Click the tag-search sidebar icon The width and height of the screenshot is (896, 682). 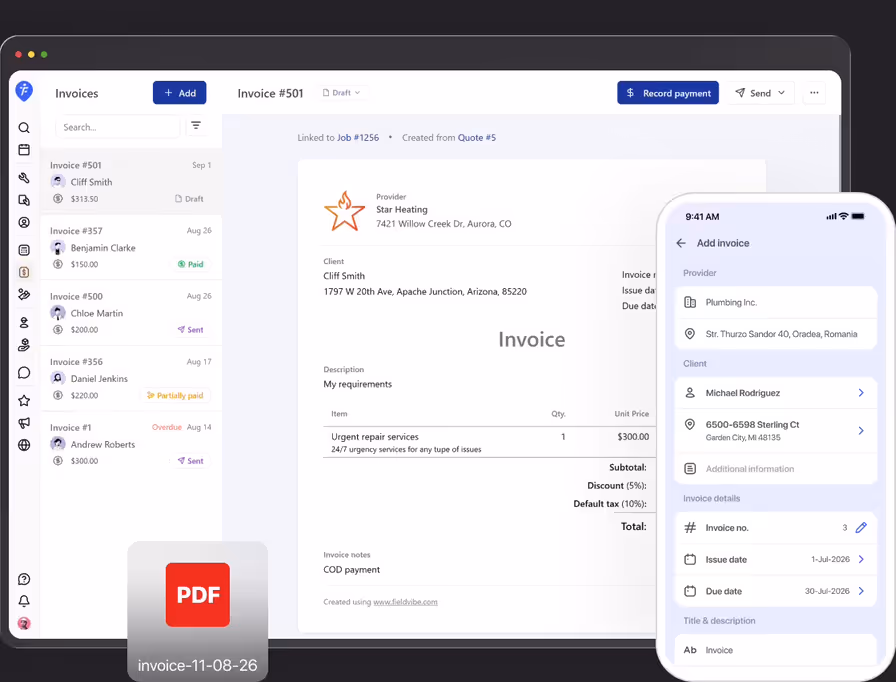tap(24, 200)
